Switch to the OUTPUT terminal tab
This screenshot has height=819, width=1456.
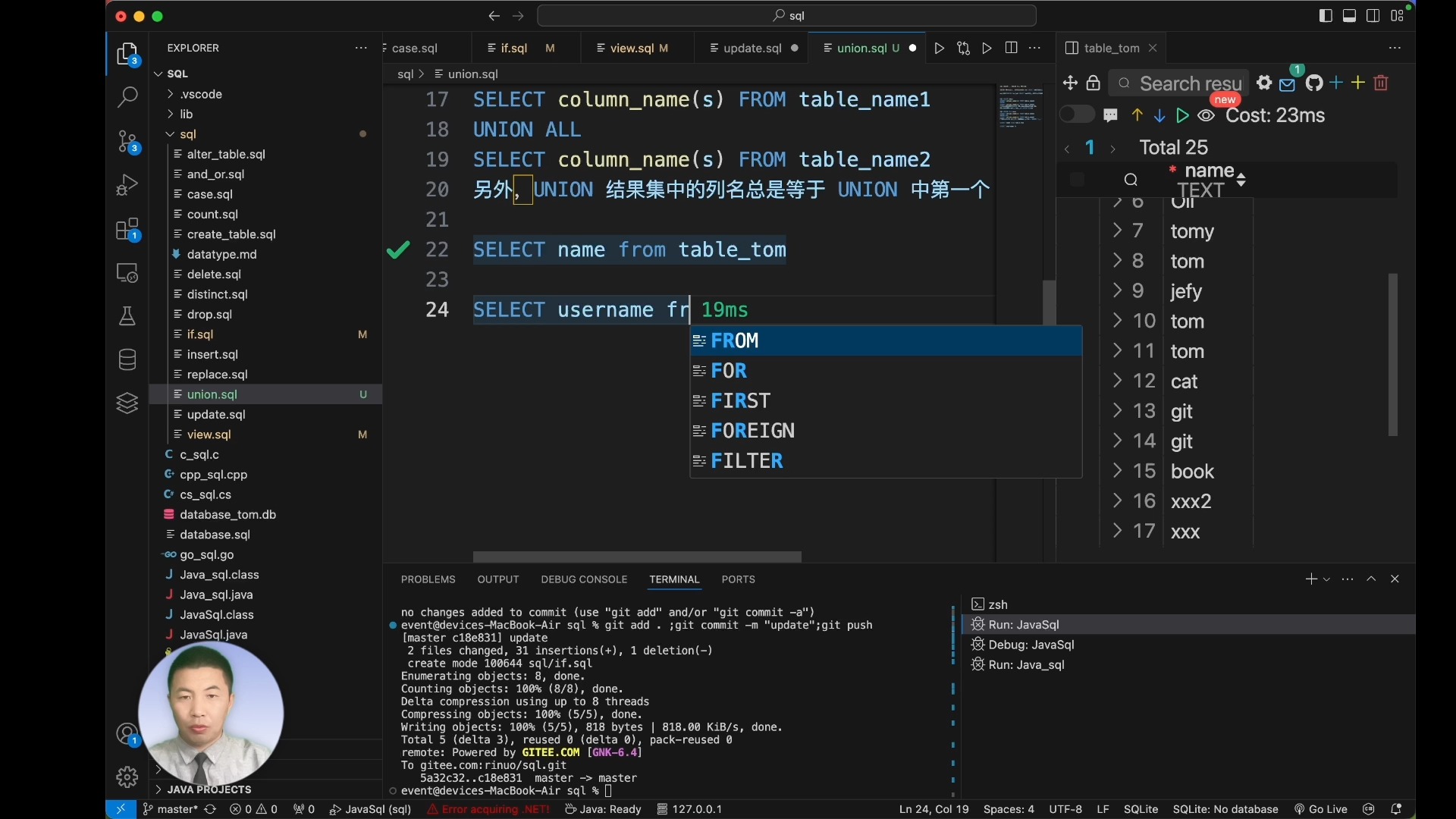click(x=497, y=578)
